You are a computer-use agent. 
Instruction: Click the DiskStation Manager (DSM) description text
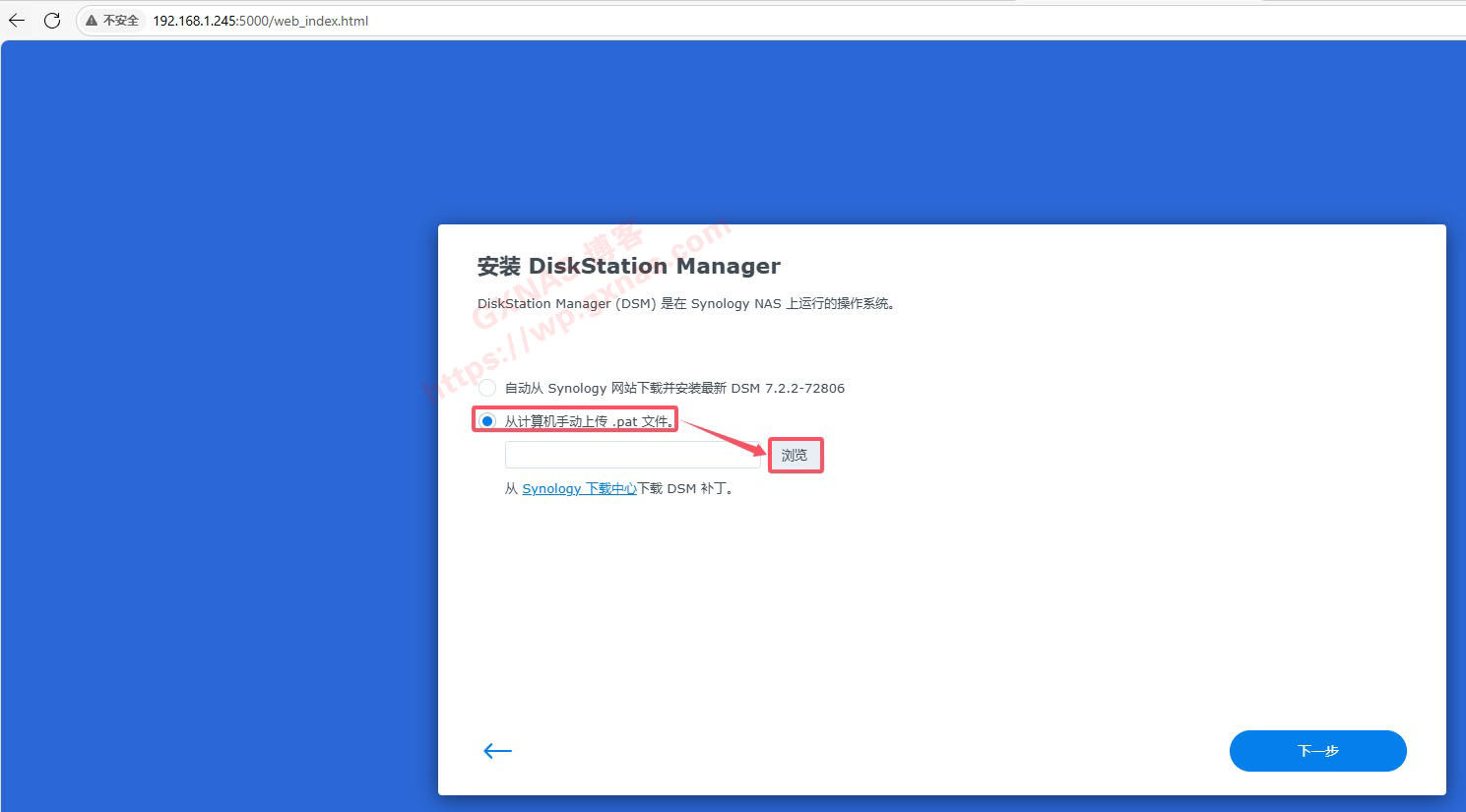click(685, 304)
